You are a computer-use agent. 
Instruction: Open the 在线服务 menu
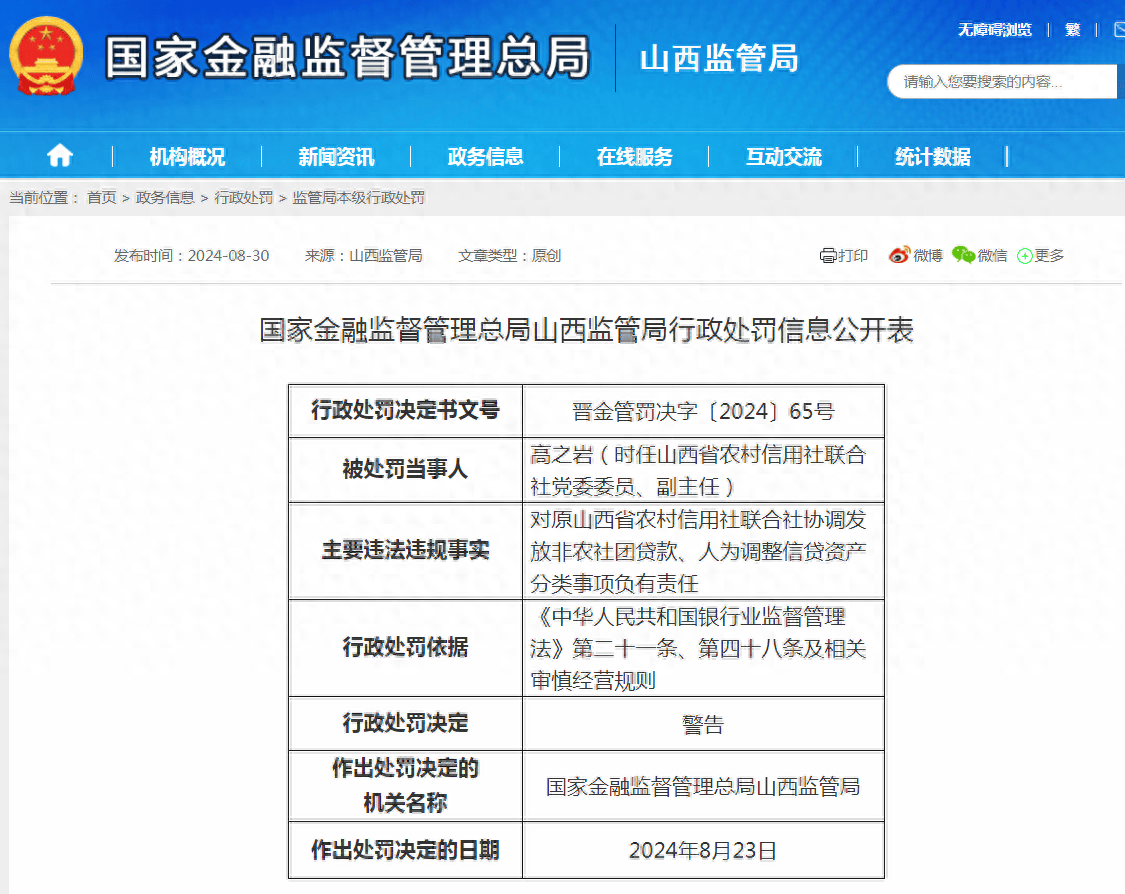(x=635, y=156)
